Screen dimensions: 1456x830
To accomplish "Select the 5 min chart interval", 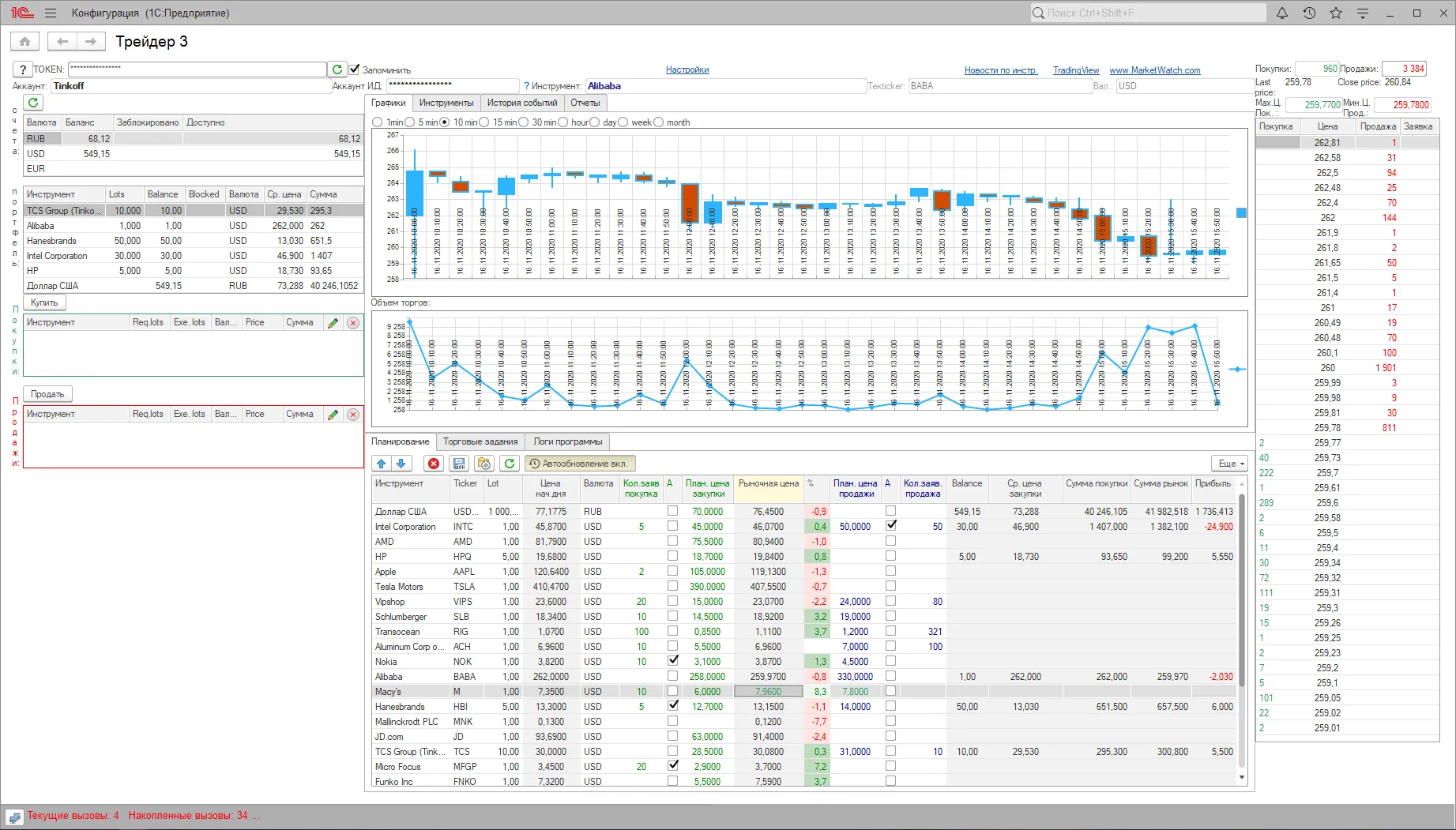I will click(411, 122).
